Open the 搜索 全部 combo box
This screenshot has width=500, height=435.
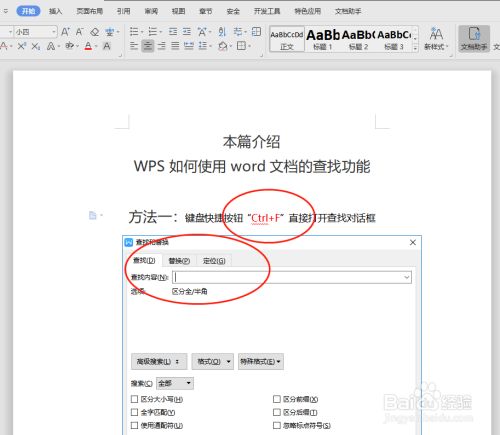(x=175, y=383)
